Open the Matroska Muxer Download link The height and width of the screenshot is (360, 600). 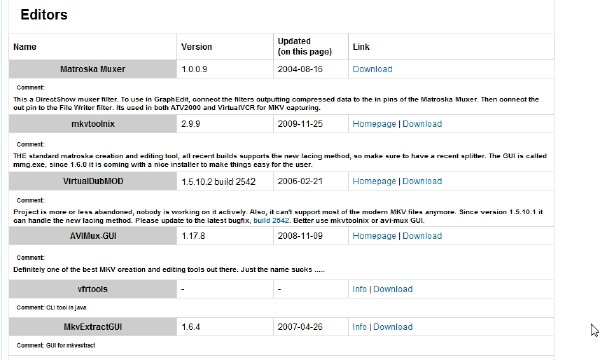coord(372,69)
